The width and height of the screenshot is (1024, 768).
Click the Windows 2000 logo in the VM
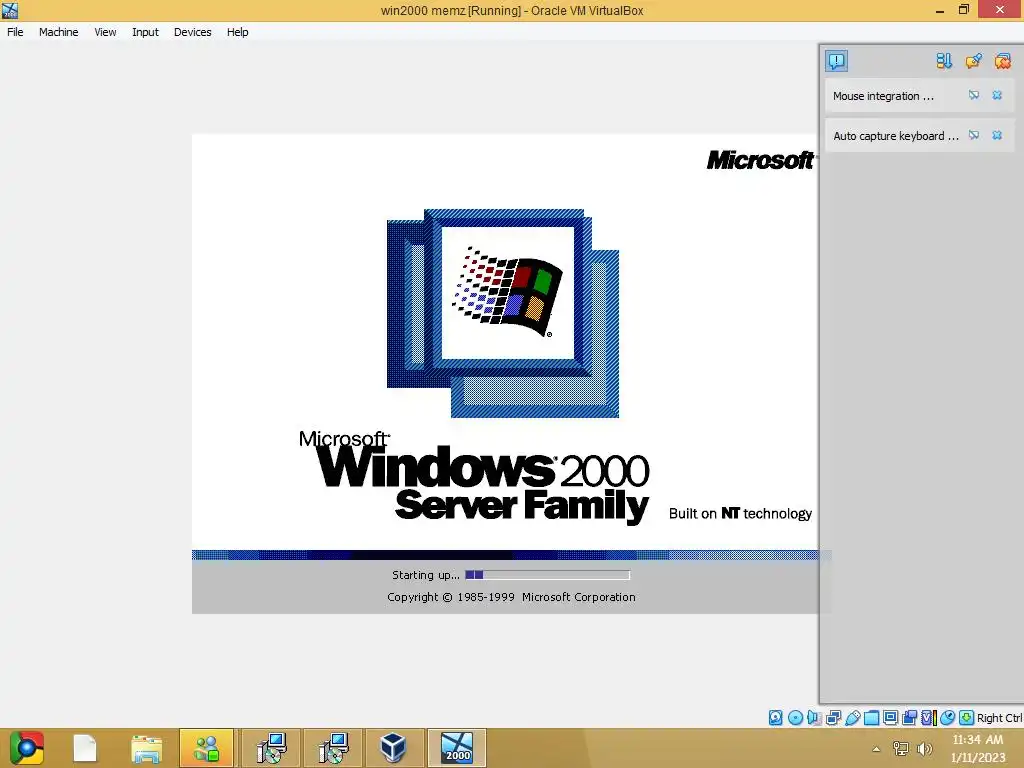click(x=503, y=312)
